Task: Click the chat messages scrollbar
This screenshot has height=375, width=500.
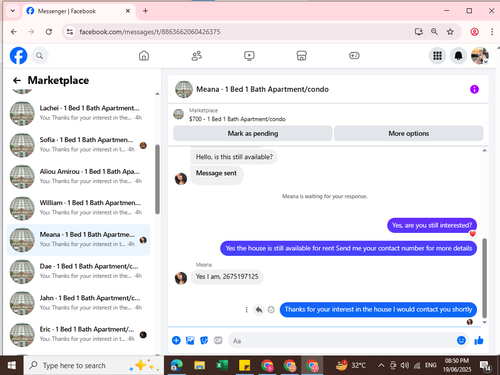Action: [x=484, y=278]
